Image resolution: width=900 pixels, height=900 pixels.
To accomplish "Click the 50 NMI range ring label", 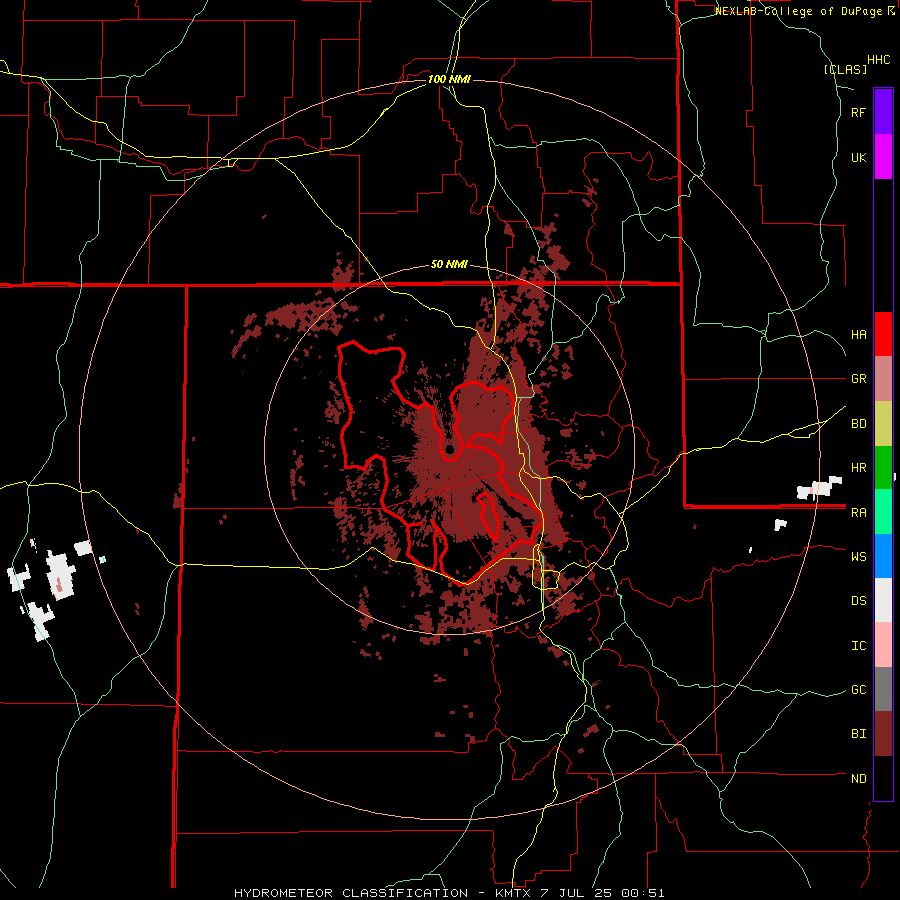I will point(449,265).
